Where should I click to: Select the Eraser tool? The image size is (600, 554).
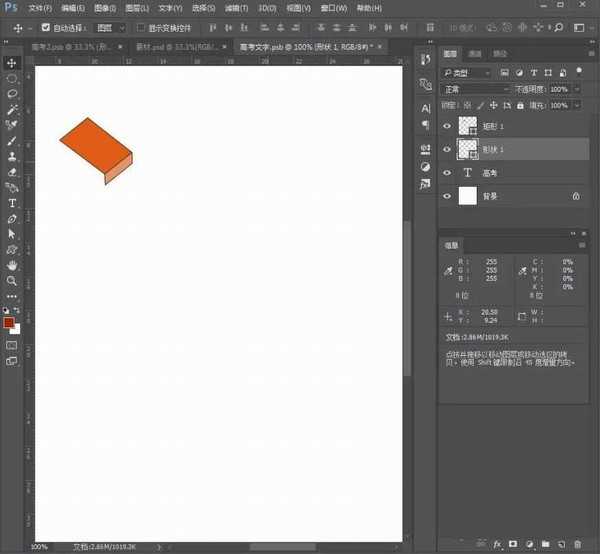tap(12, 172)
